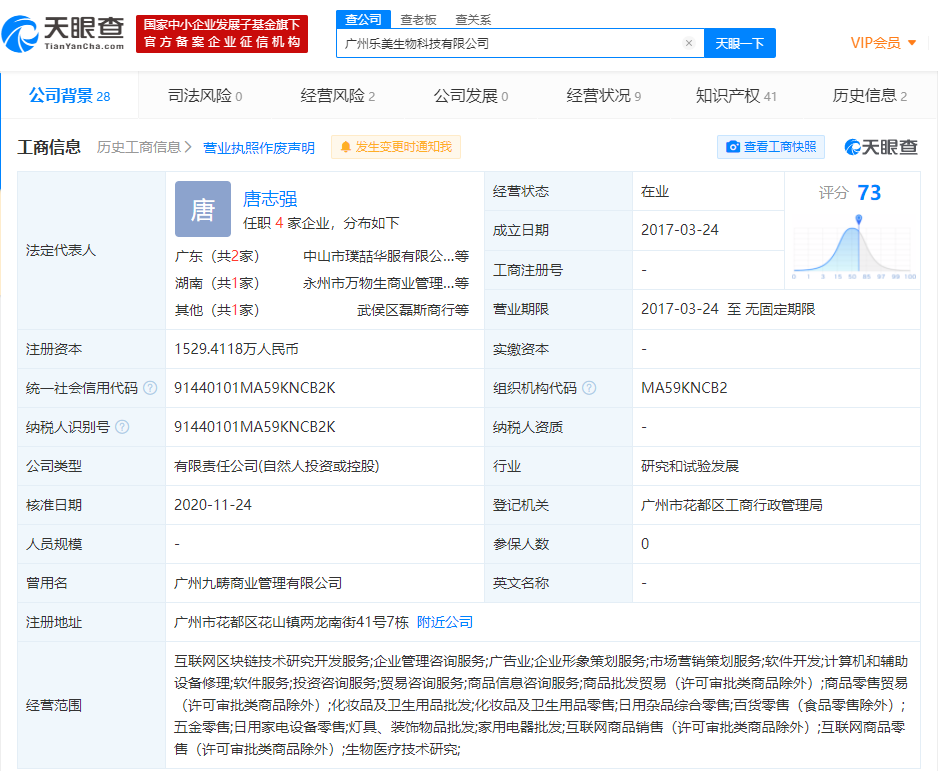Select organization code MA59KNCB2
Image resolution: width=938 pixels, height=771 pixels.
(x=684, y=388)
